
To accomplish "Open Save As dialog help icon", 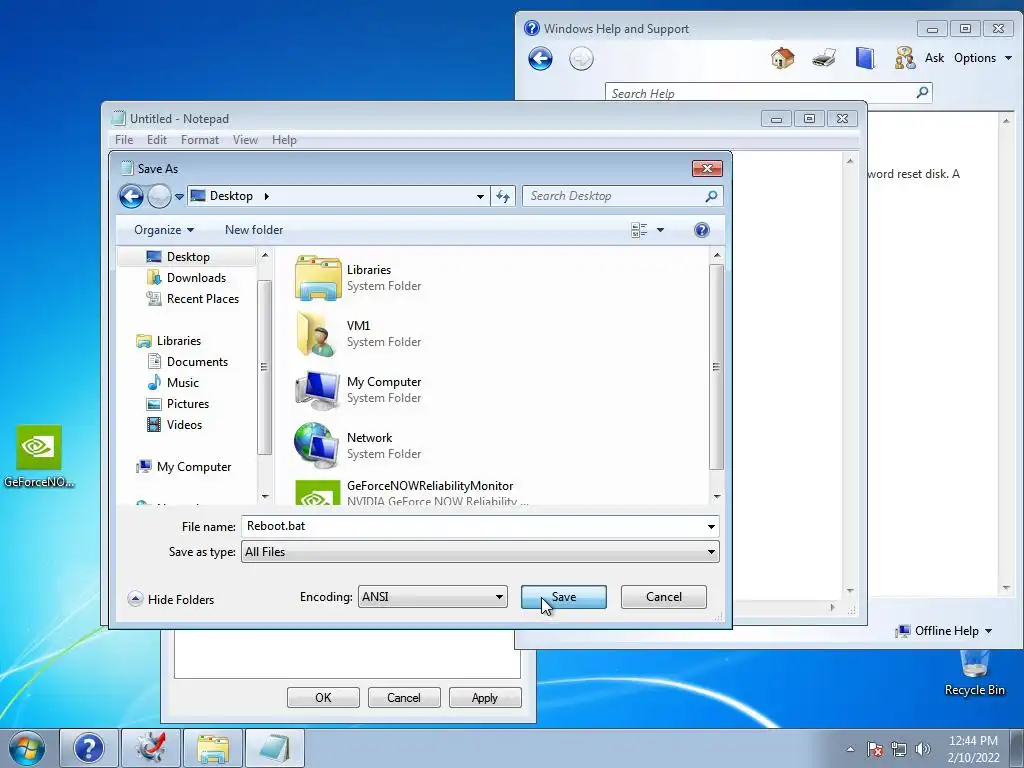I will tap(701, 230).
